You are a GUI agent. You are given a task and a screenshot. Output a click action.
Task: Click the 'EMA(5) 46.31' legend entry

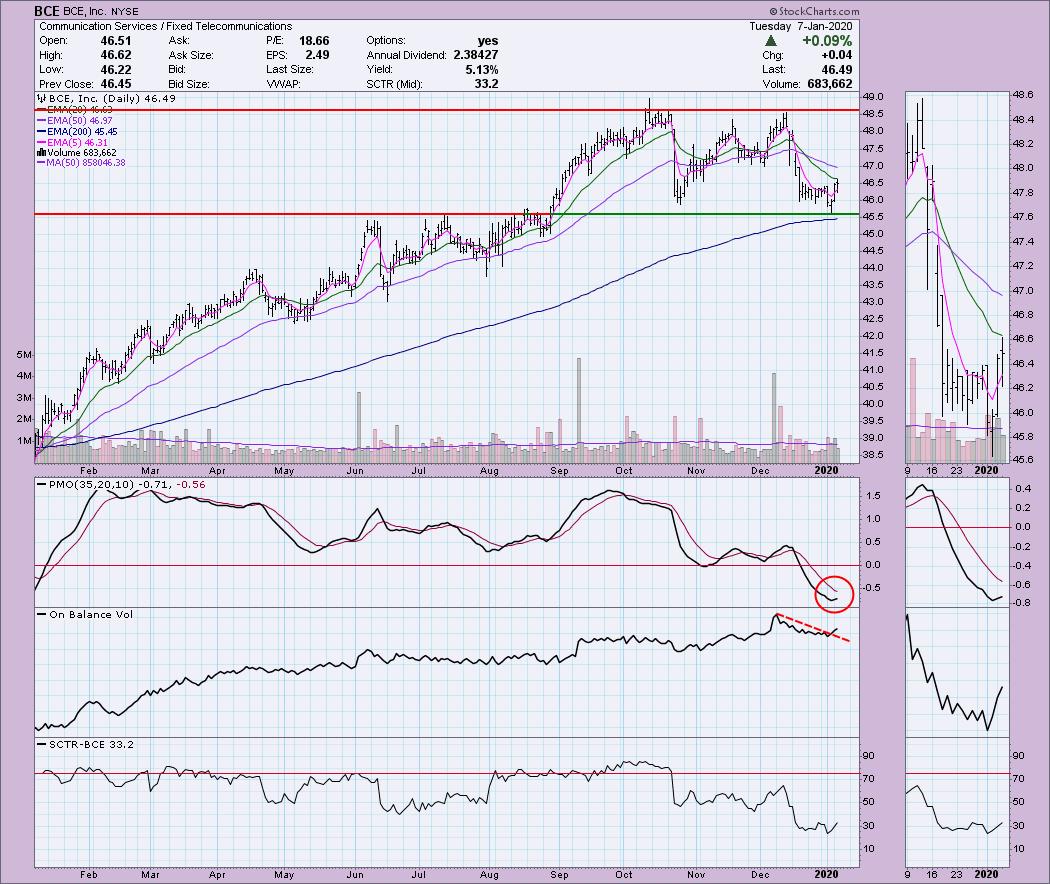coord(78,143)
